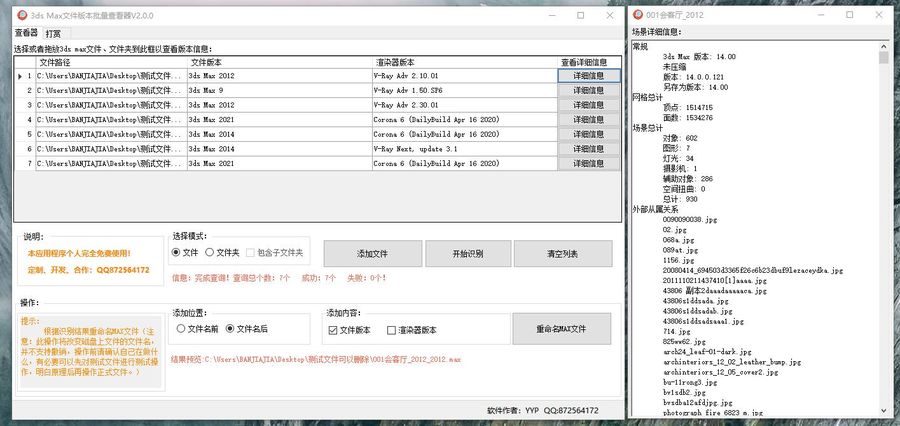Viewport: 900px width, 426px height.
Task: Click the V-Ray Next, update 3.1 cell
Action: (464, 149)
